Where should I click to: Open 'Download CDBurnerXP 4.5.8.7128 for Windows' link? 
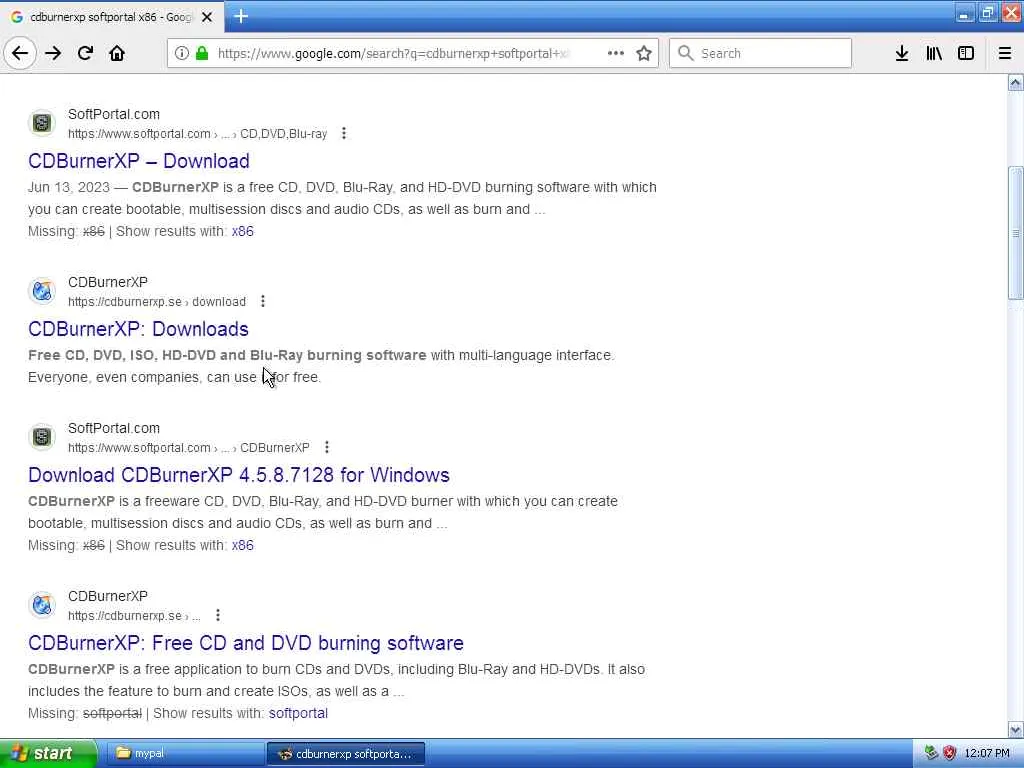(x=239, y=475)
